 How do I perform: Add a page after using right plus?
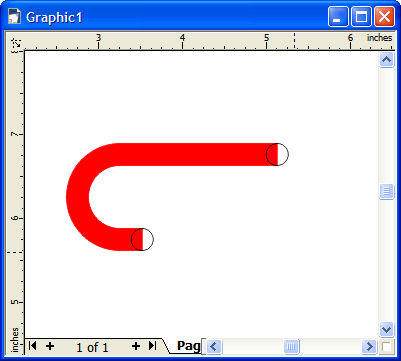click(136, 346)
